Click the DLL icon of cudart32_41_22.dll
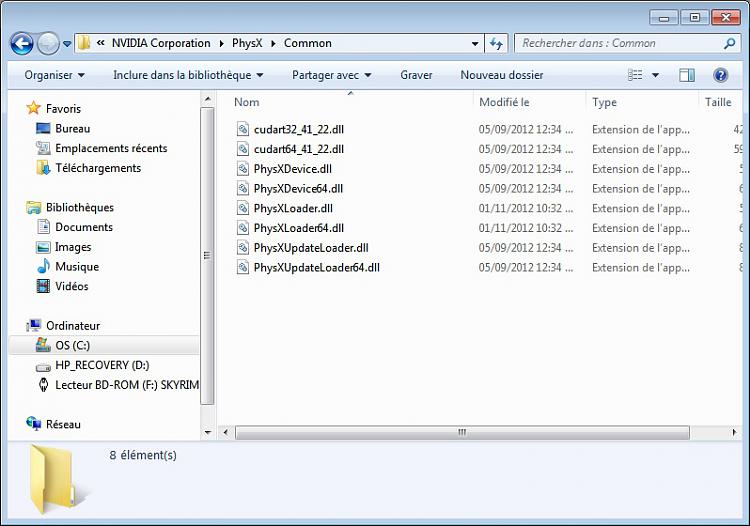 [243, 129]
